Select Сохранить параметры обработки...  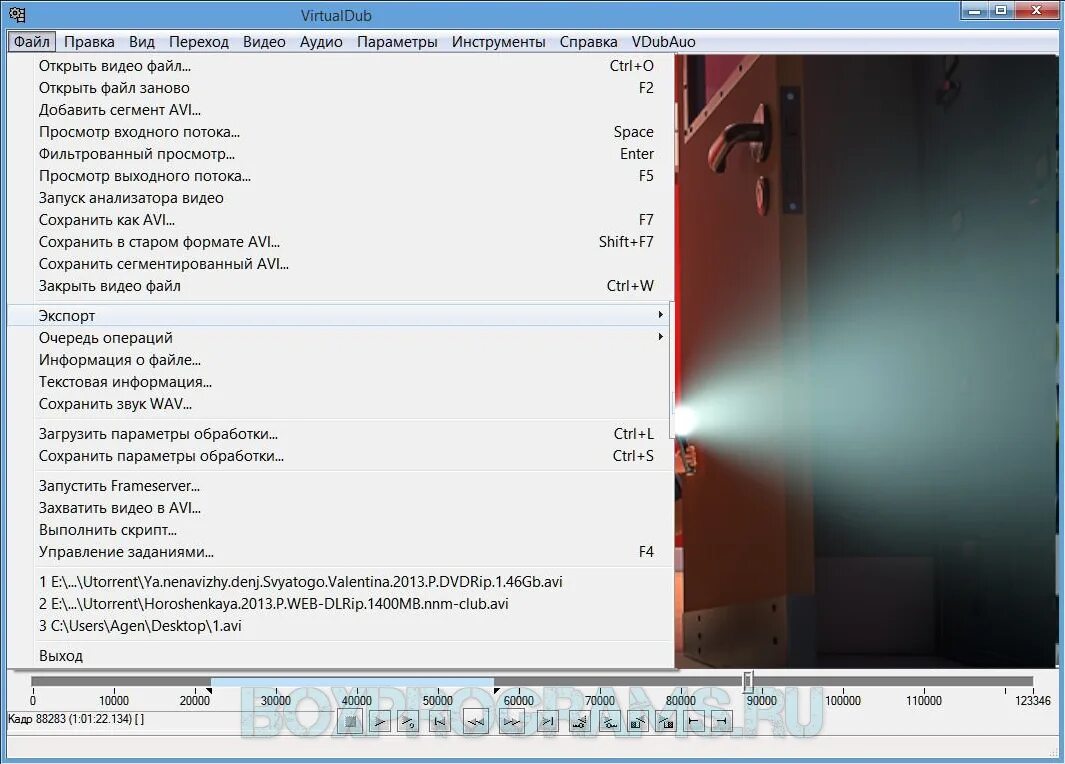pos(338,456)
